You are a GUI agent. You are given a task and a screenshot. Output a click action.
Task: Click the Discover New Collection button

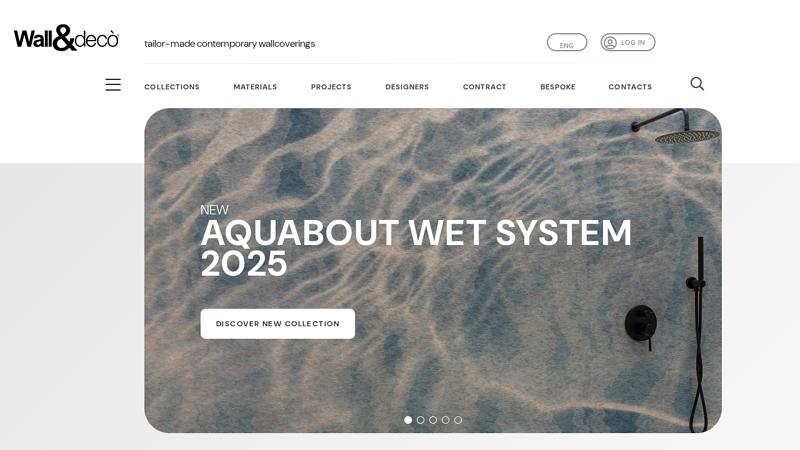click(278, 323)
